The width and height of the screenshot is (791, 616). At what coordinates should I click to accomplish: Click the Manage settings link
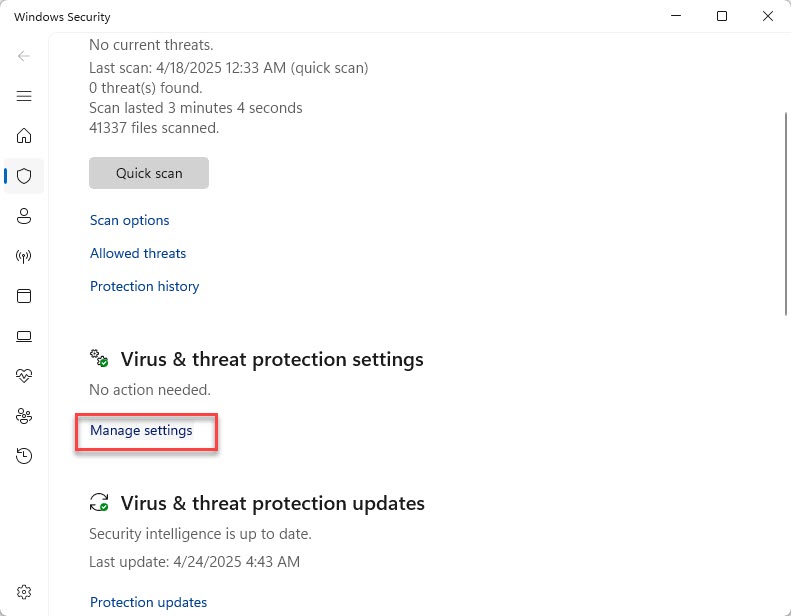141,431
